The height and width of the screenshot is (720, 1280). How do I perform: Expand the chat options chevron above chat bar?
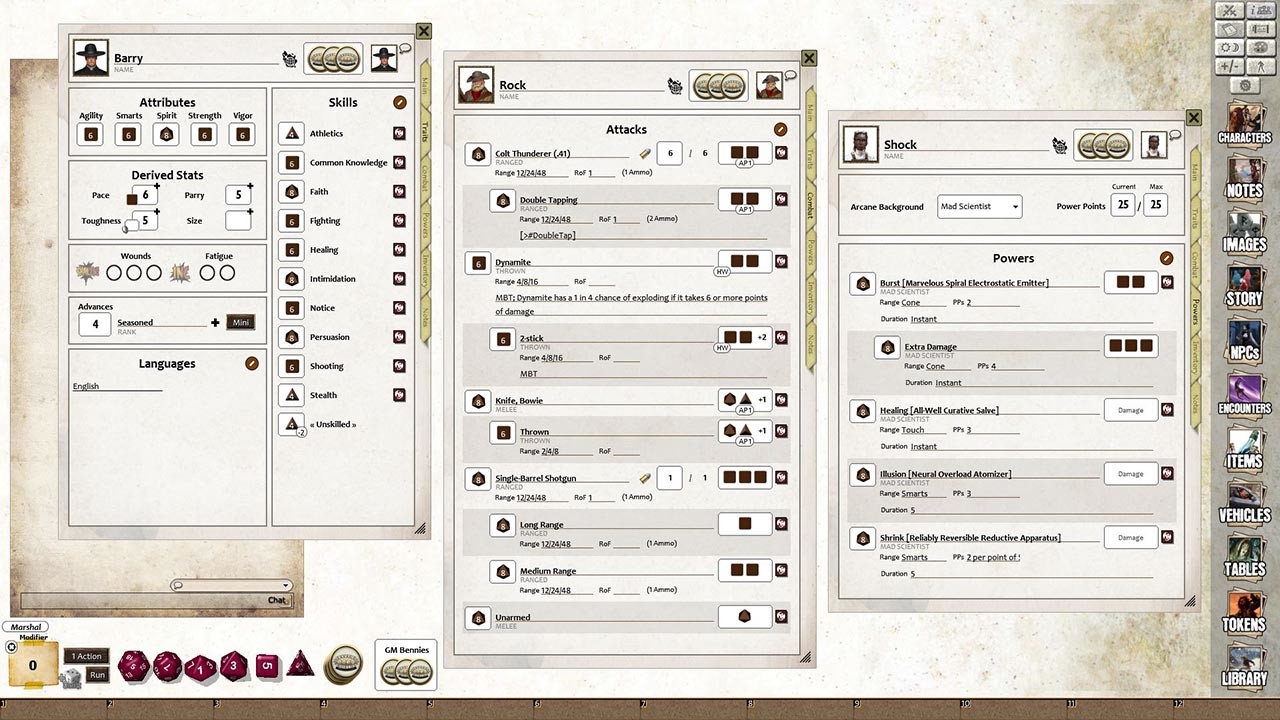pos(286,584)
